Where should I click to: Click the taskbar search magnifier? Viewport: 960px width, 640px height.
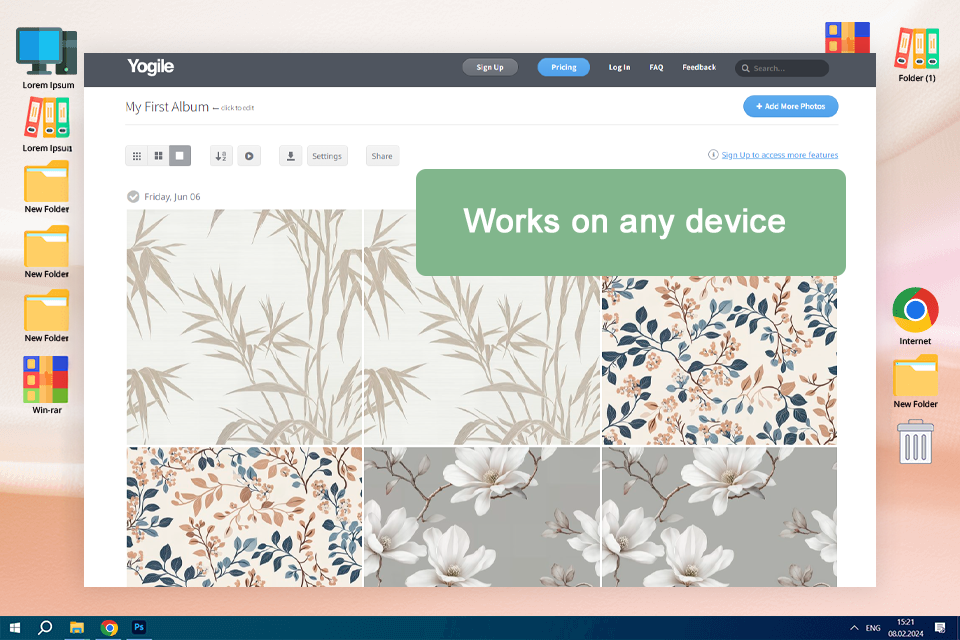[45, 628]
